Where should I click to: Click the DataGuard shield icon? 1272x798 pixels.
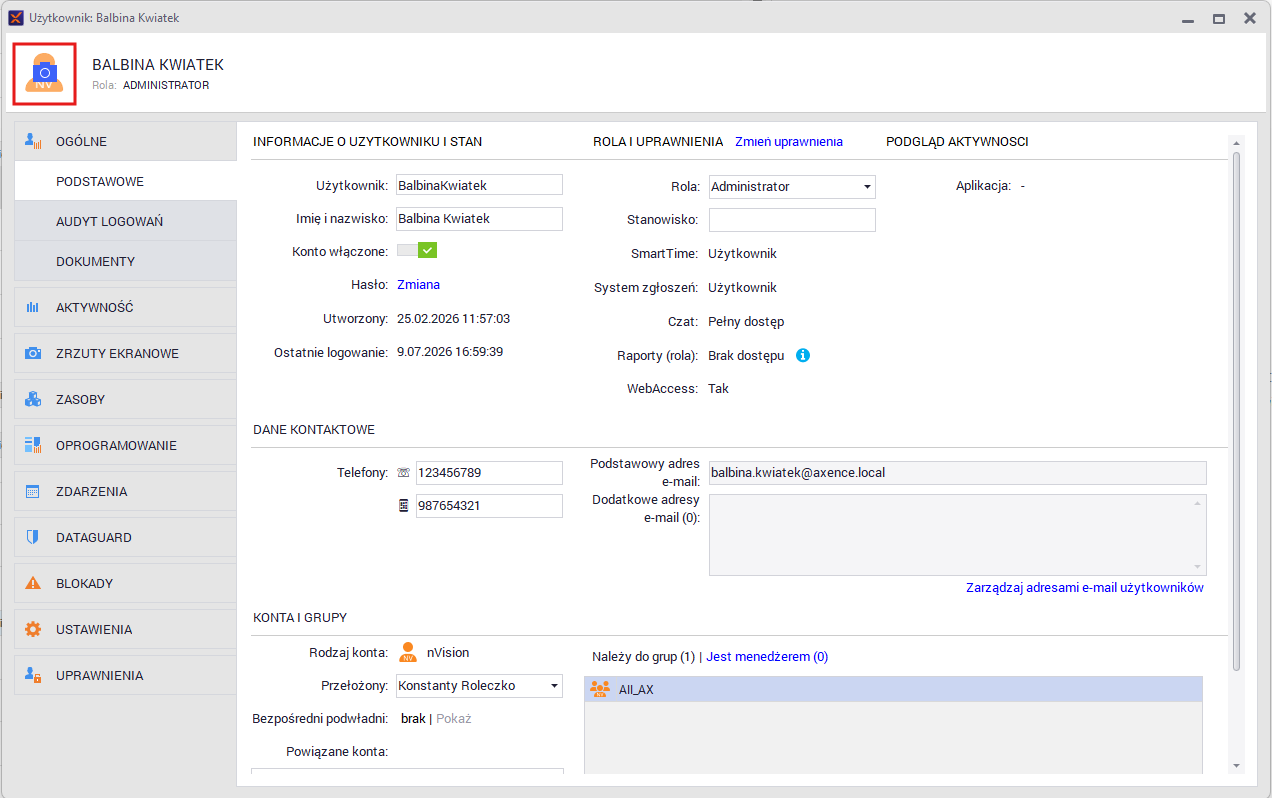click(33, 537)
